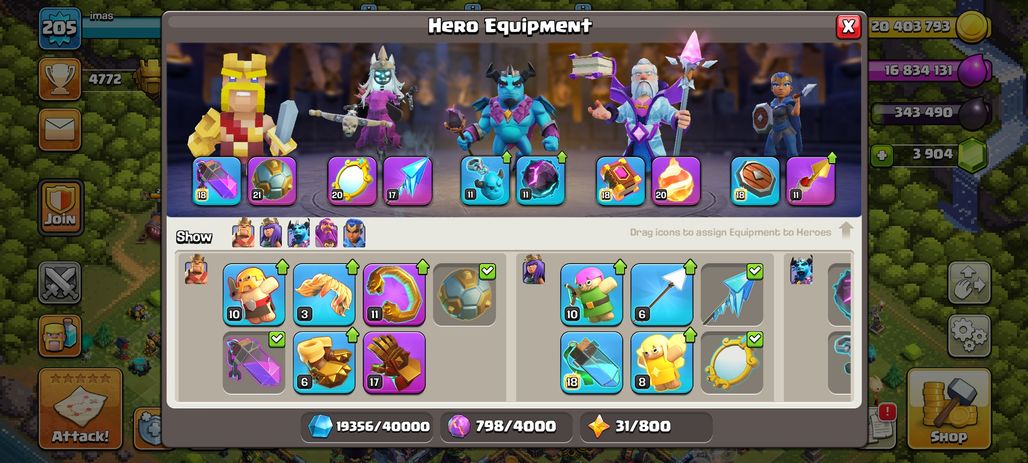This screenshot has width=1028, height=463.
Task: Open the Shop button
Action: coord(949,409)
